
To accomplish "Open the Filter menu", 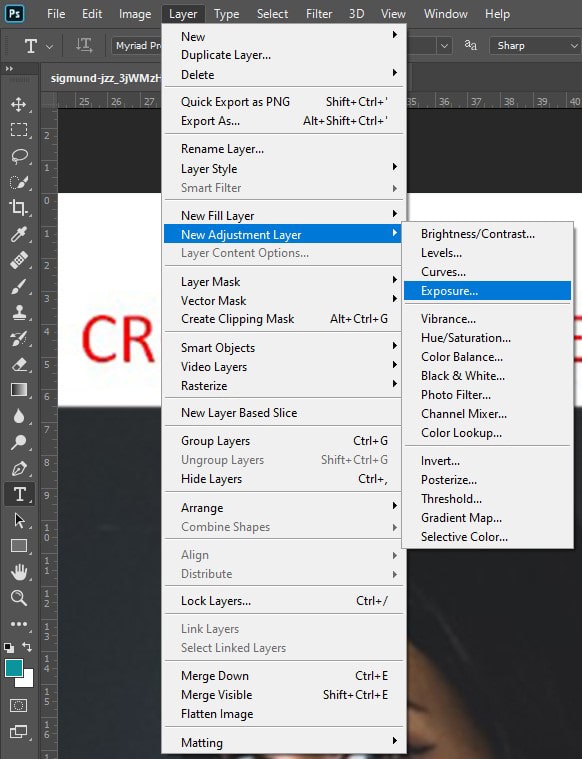I will [x=319, y=14].
